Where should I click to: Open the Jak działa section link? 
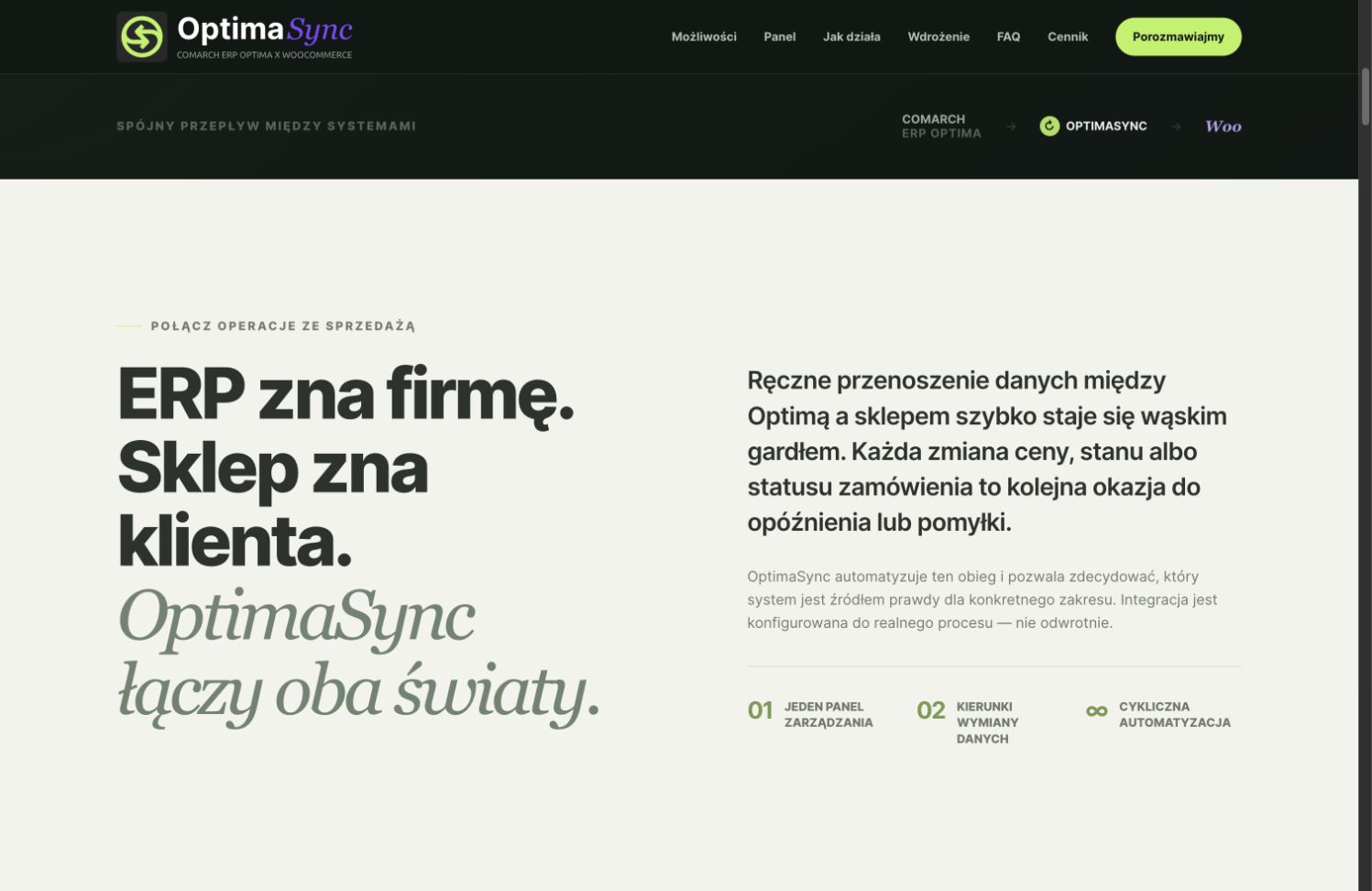[851, 37]
